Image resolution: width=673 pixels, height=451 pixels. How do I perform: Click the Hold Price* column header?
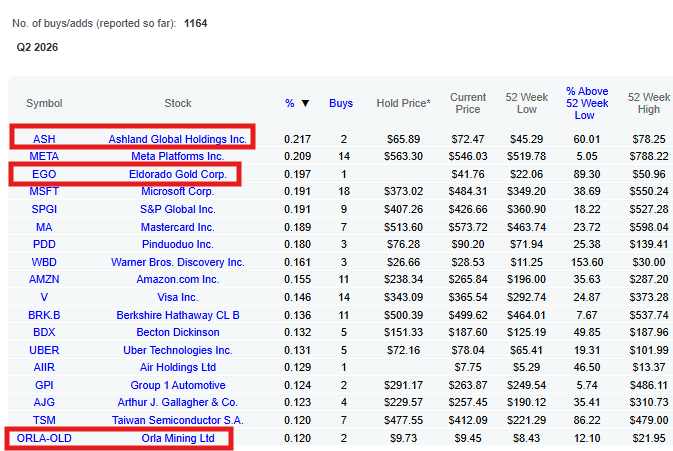[403, 103]
